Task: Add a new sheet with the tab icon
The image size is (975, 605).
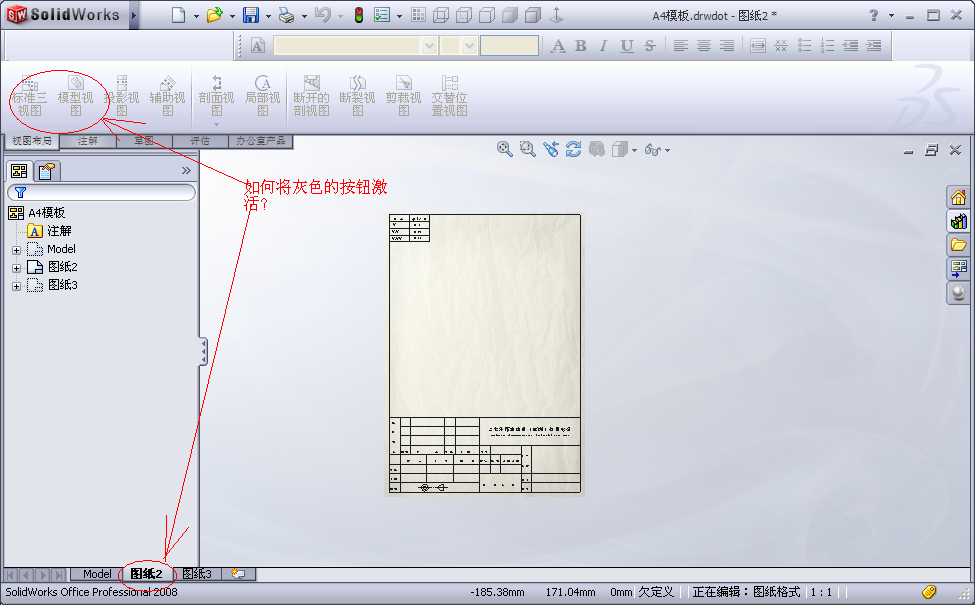Action: [x=238, y=574]
